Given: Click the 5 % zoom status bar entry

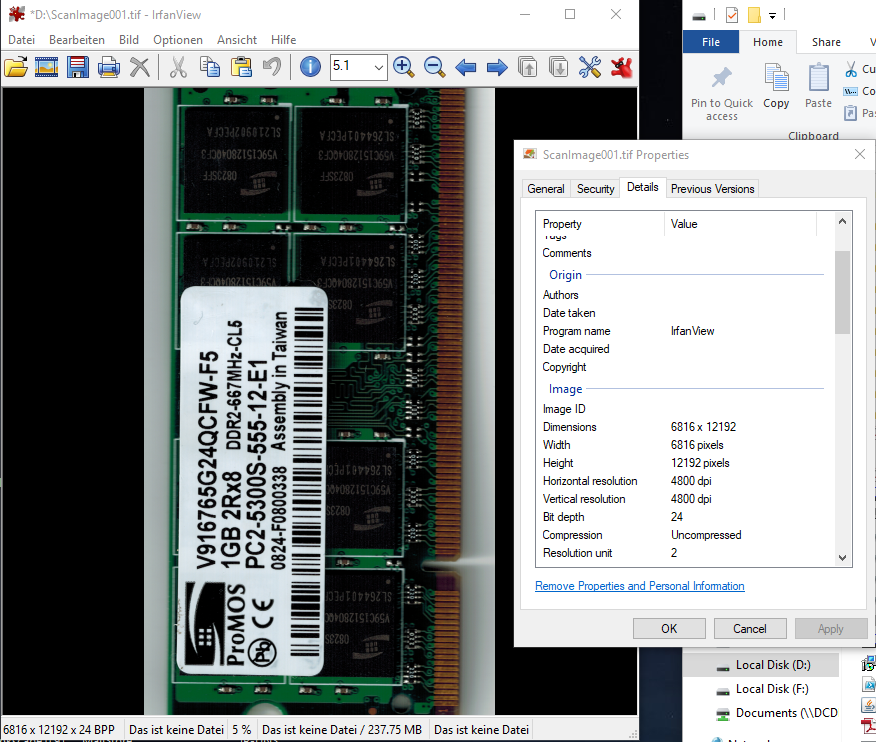Looking at the screenshot, I should click(241, 730).
